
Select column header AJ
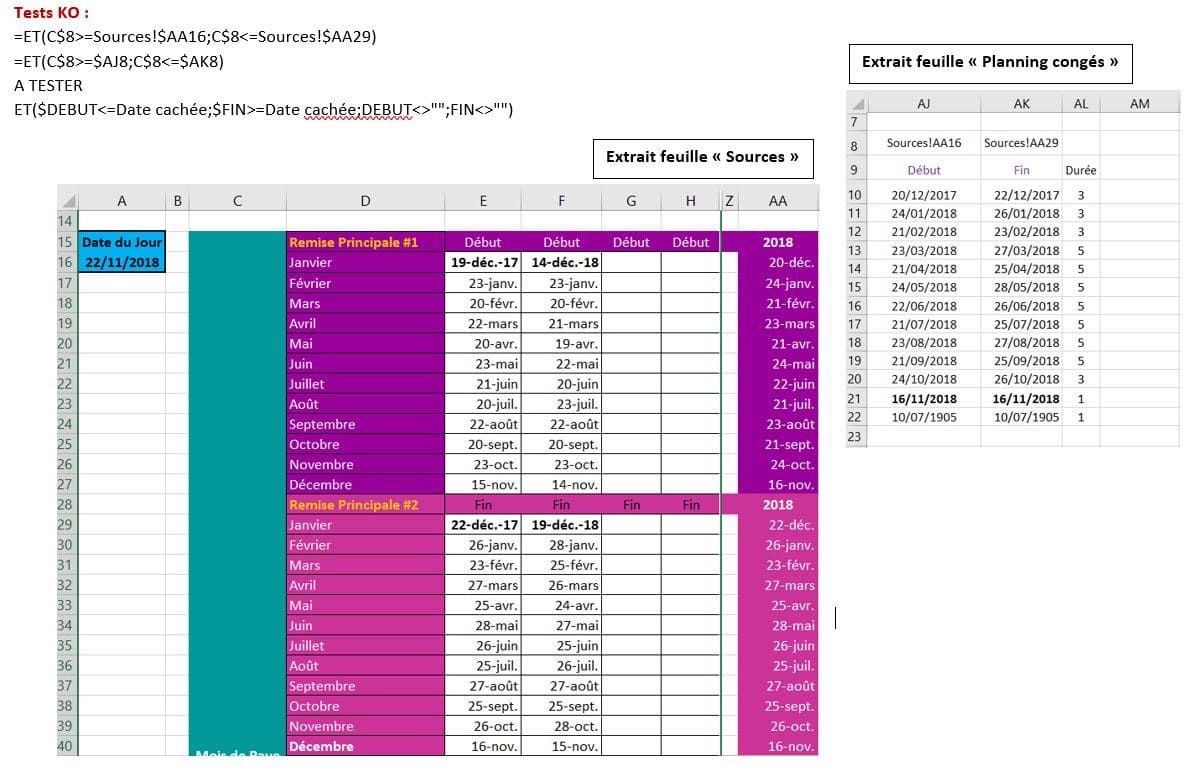point(923,104)
